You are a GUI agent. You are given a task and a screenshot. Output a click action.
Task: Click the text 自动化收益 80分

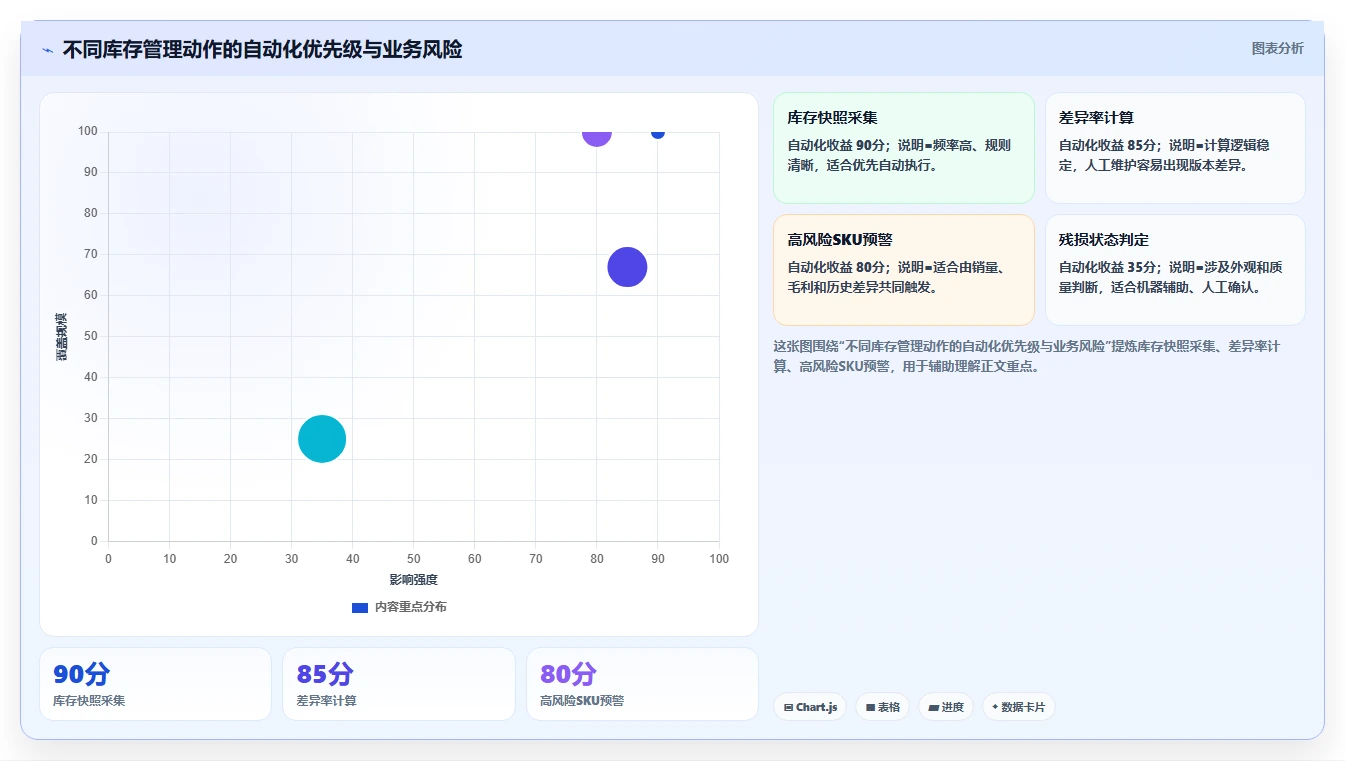click(x=837, y=267)
